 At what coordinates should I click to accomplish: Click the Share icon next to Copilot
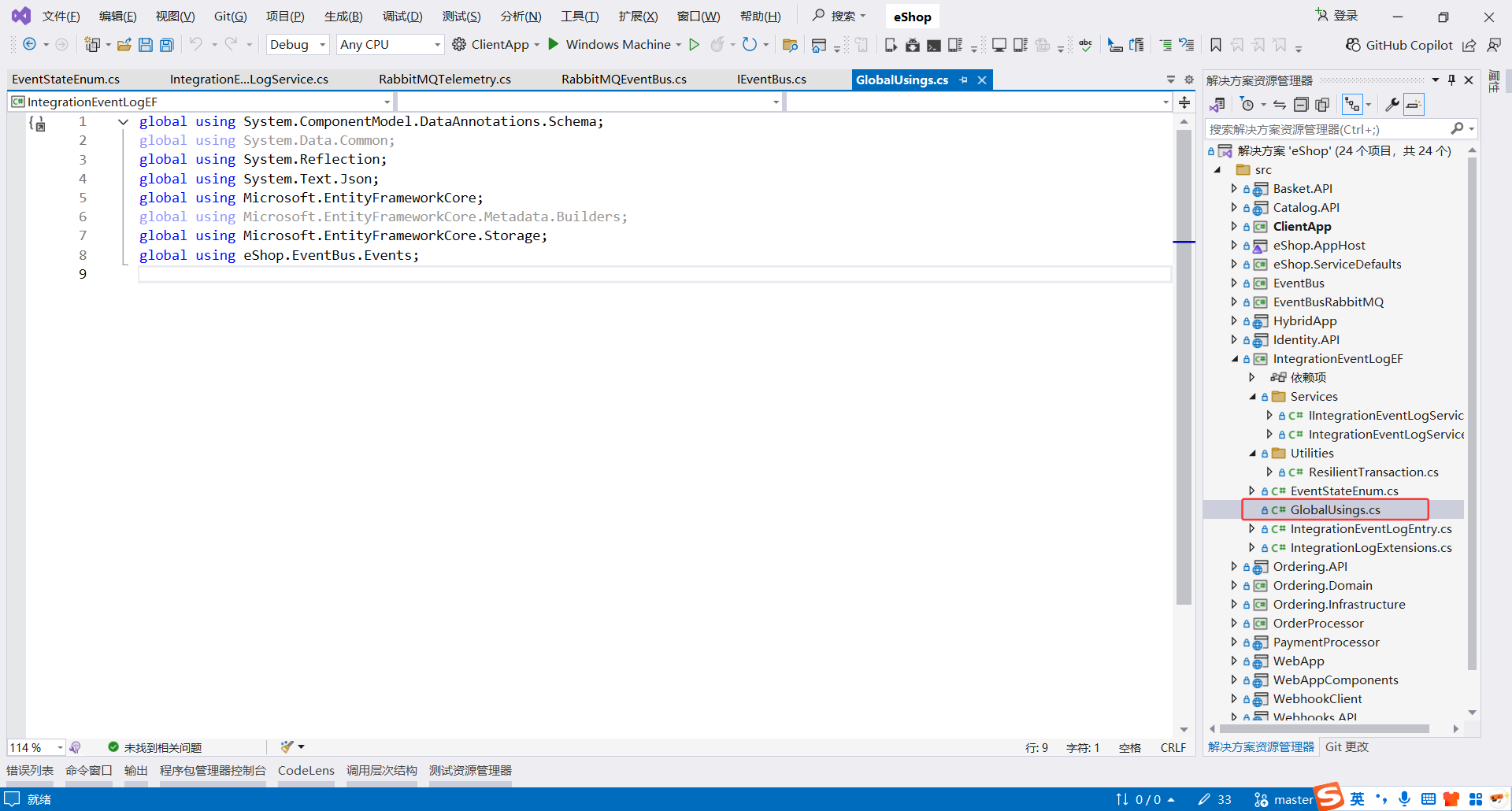(x=1469, y=45)
